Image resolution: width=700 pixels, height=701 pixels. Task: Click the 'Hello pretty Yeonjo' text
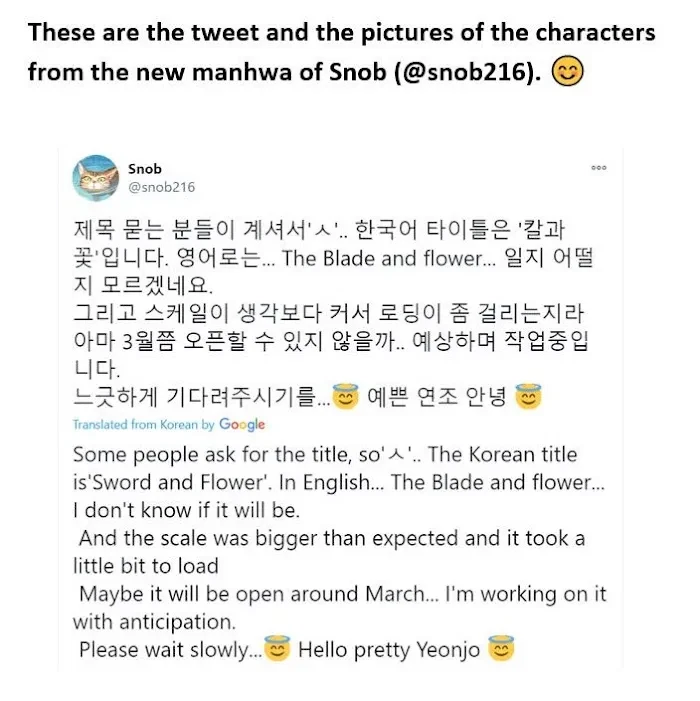click(389, 650)
